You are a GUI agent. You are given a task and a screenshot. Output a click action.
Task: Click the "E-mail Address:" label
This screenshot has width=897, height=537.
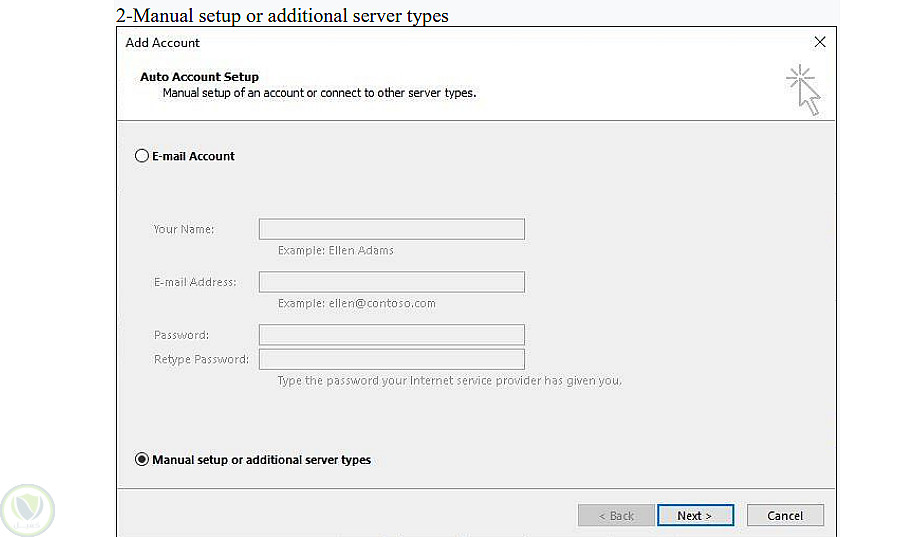point(195,282)
